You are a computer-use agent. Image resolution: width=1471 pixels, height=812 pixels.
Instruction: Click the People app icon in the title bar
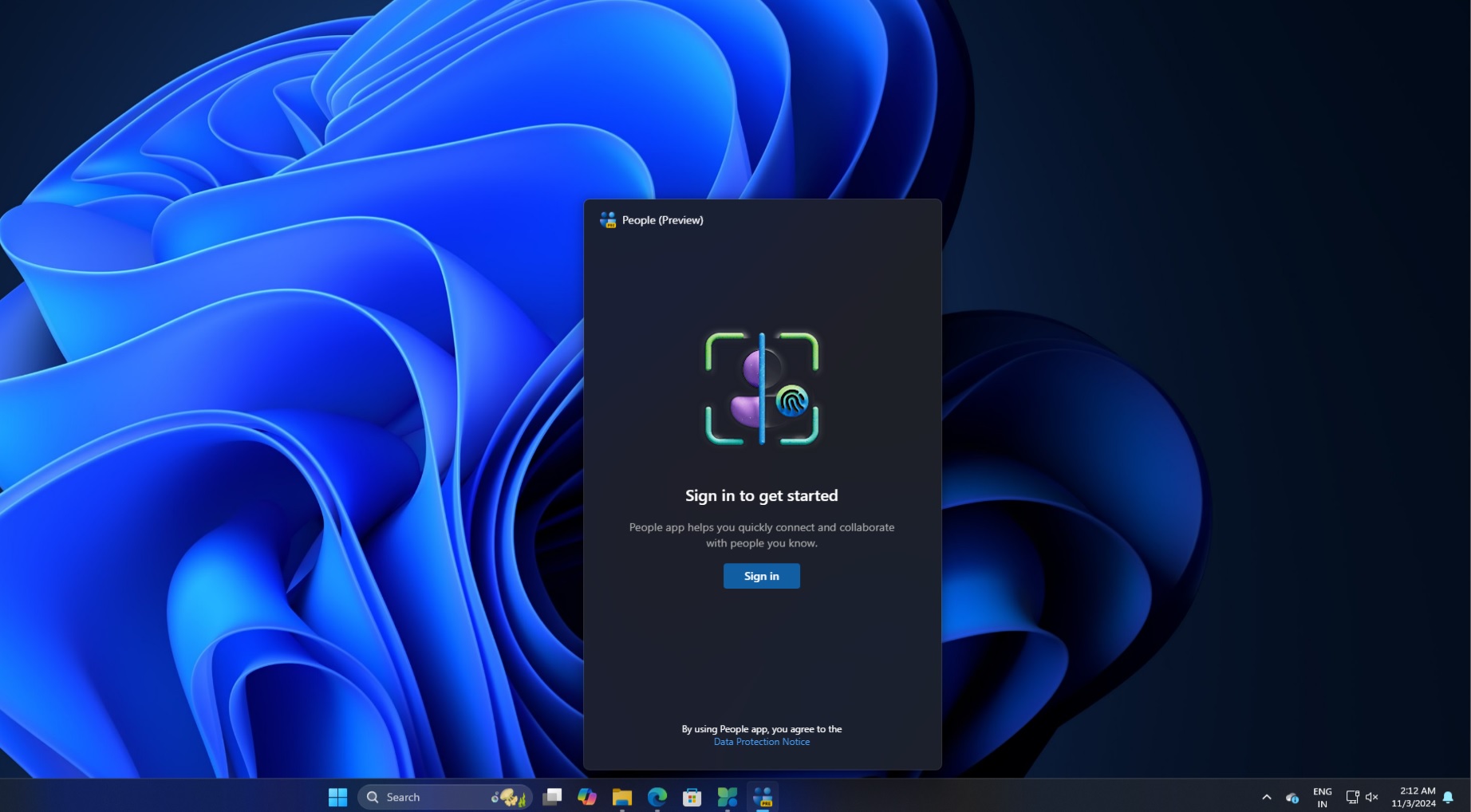607,220
